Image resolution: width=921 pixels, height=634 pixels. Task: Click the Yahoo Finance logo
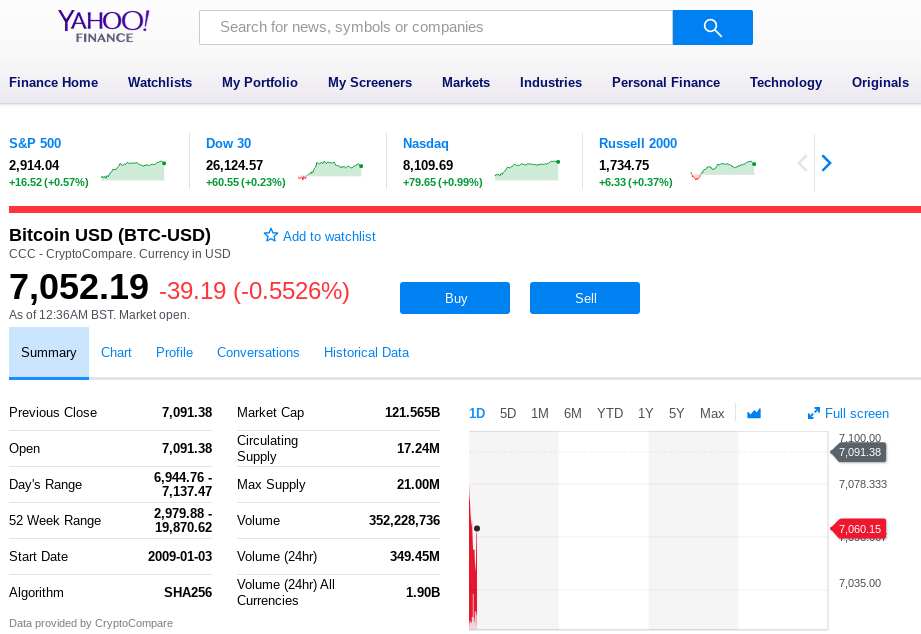coord(103,26)
